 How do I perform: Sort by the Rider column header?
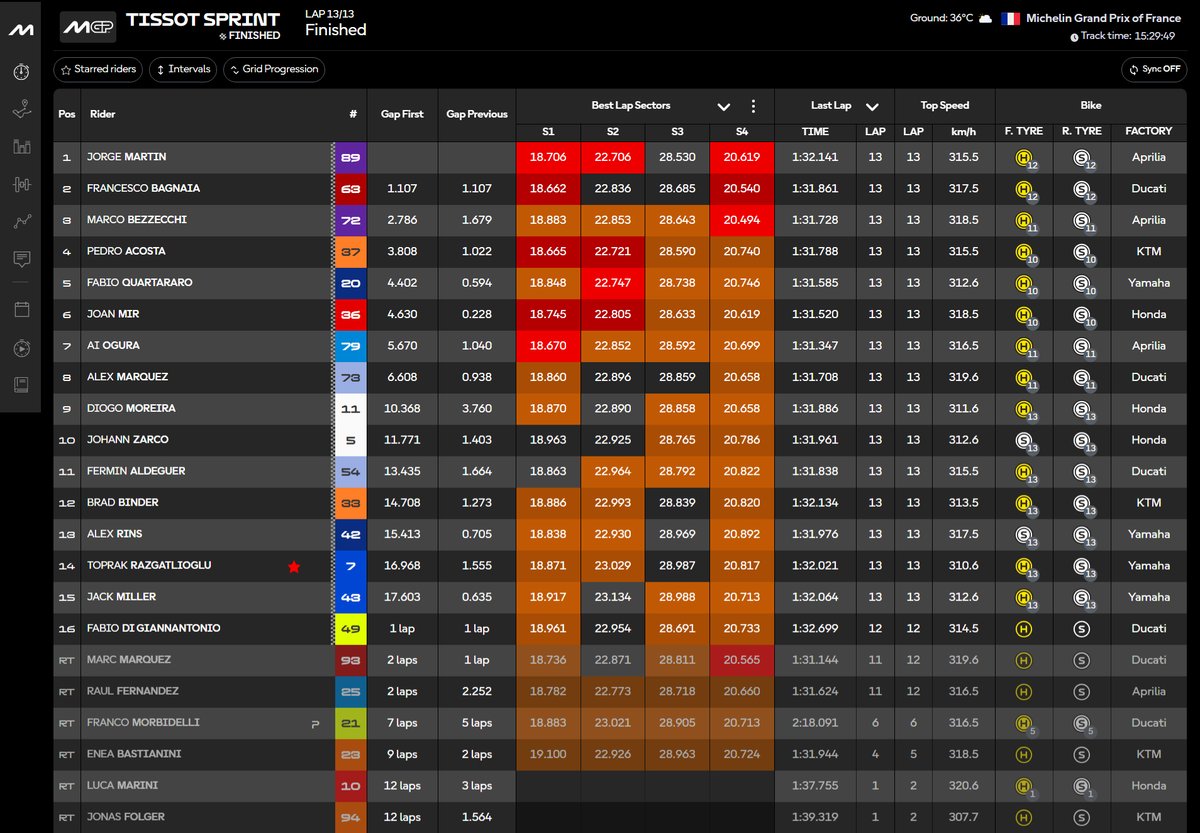click(102, 114)
